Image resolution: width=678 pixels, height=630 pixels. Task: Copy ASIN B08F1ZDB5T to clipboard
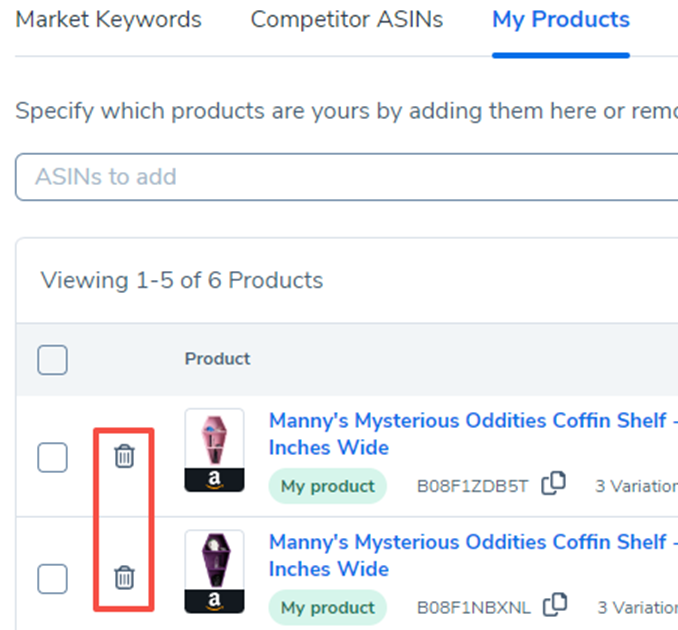tap(553, 485)
